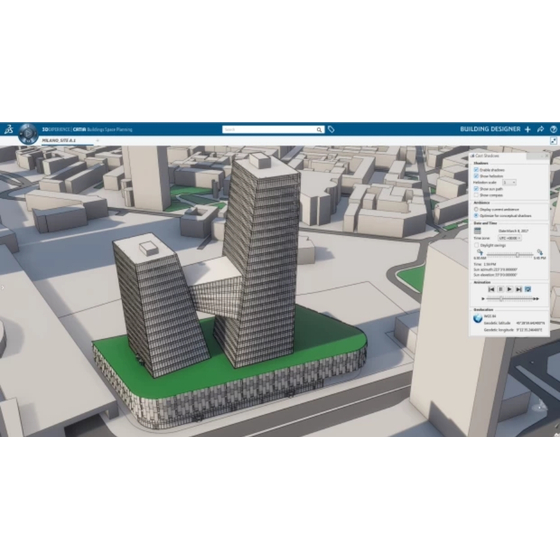Viewport: 560px width, 560px height.
Task: Check the Daylight savings option
Action: (x=476, y=245)
